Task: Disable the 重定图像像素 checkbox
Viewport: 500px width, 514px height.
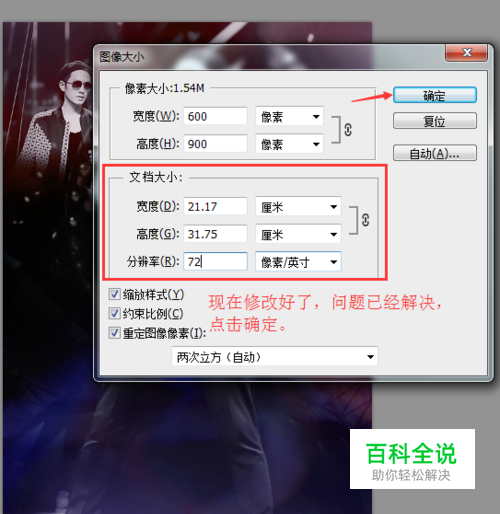Action: click(114, 333)
